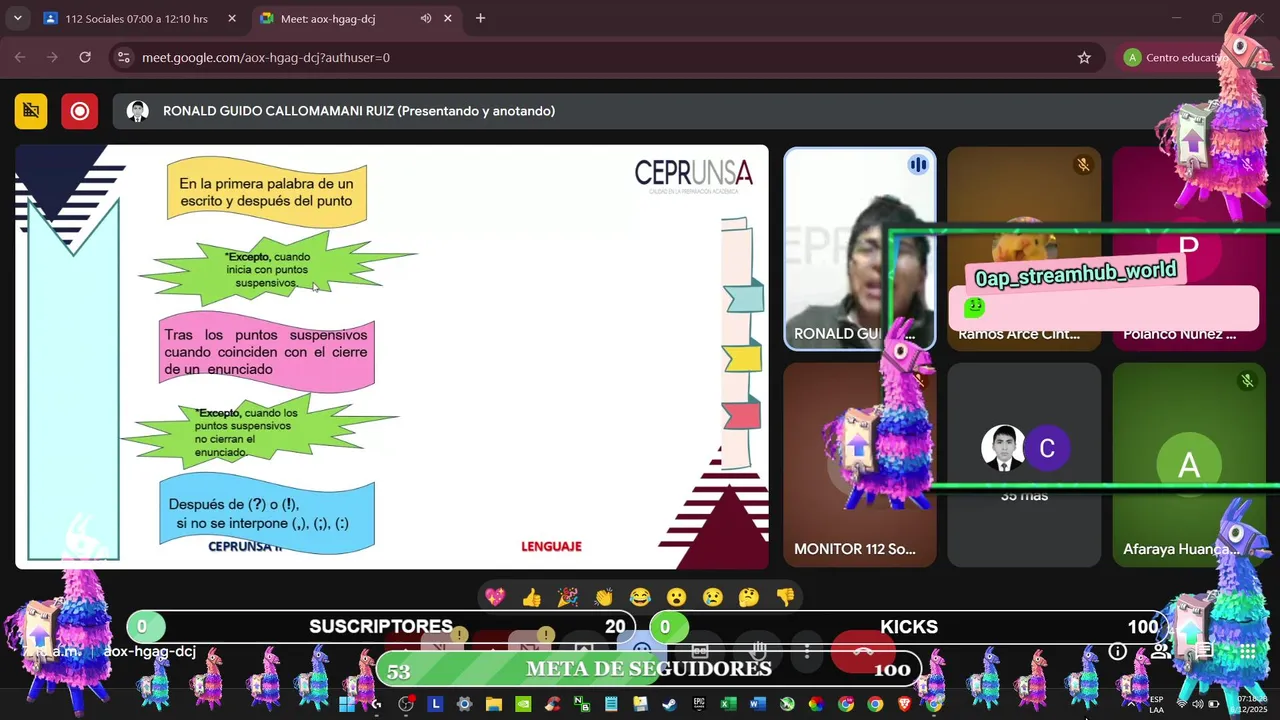Open the blue L app in taskbar
The width and height of the screenshot is (1280, 720).
point(435,704)
